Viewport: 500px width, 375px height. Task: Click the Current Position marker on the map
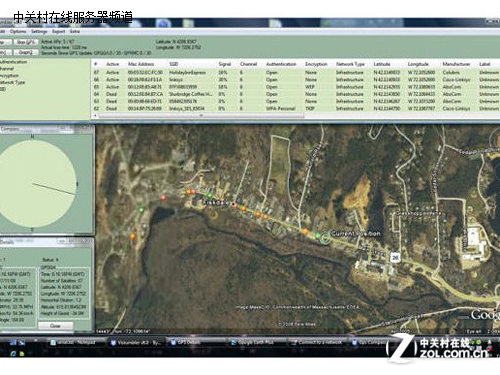click(x=325, y=237)
